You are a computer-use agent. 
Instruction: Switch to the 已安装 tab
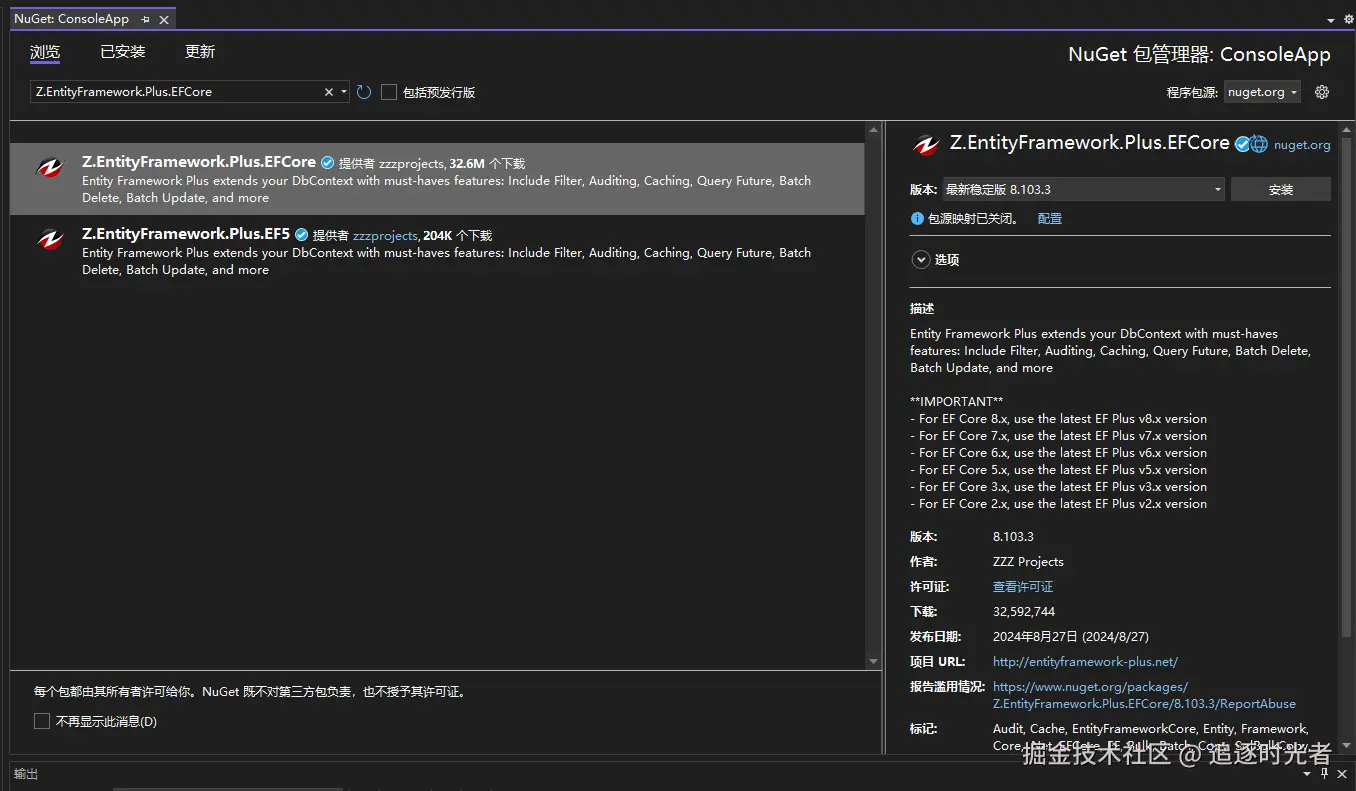123,52
